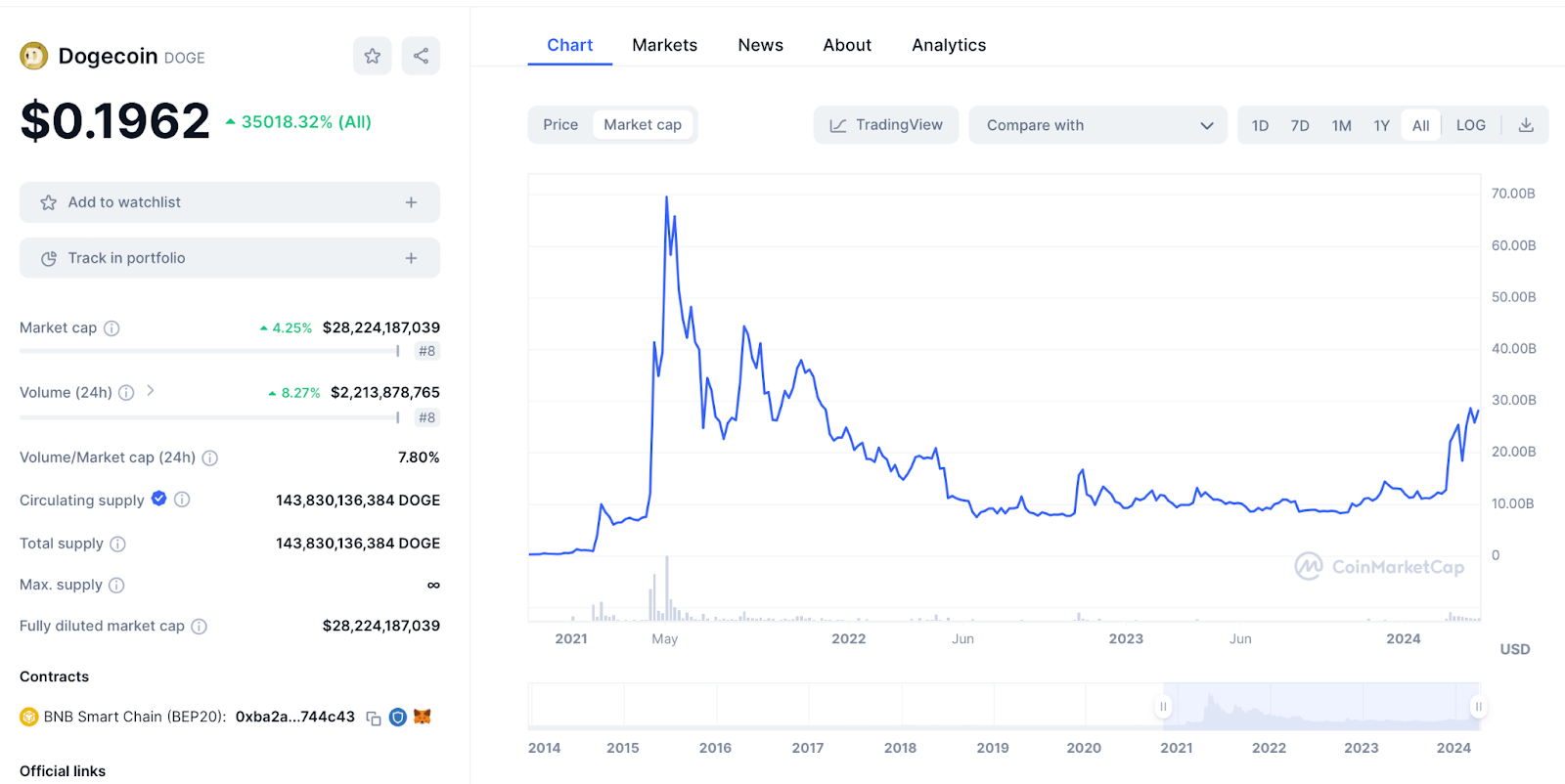Open the Markets tab

click(664, 45)
